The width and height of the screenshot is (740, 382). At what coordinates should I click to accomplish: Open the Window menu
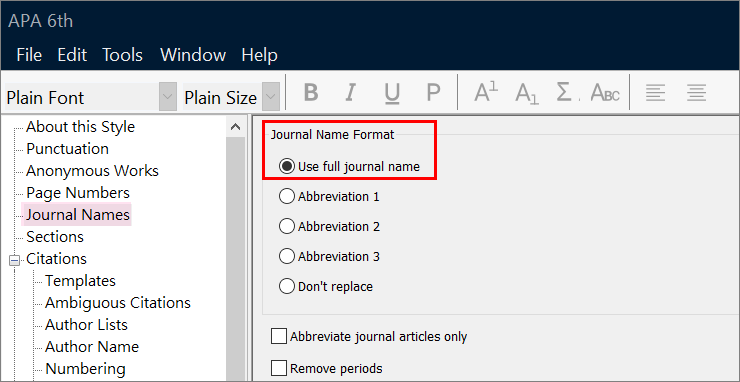pyautogui.click(x=193, y=55)
